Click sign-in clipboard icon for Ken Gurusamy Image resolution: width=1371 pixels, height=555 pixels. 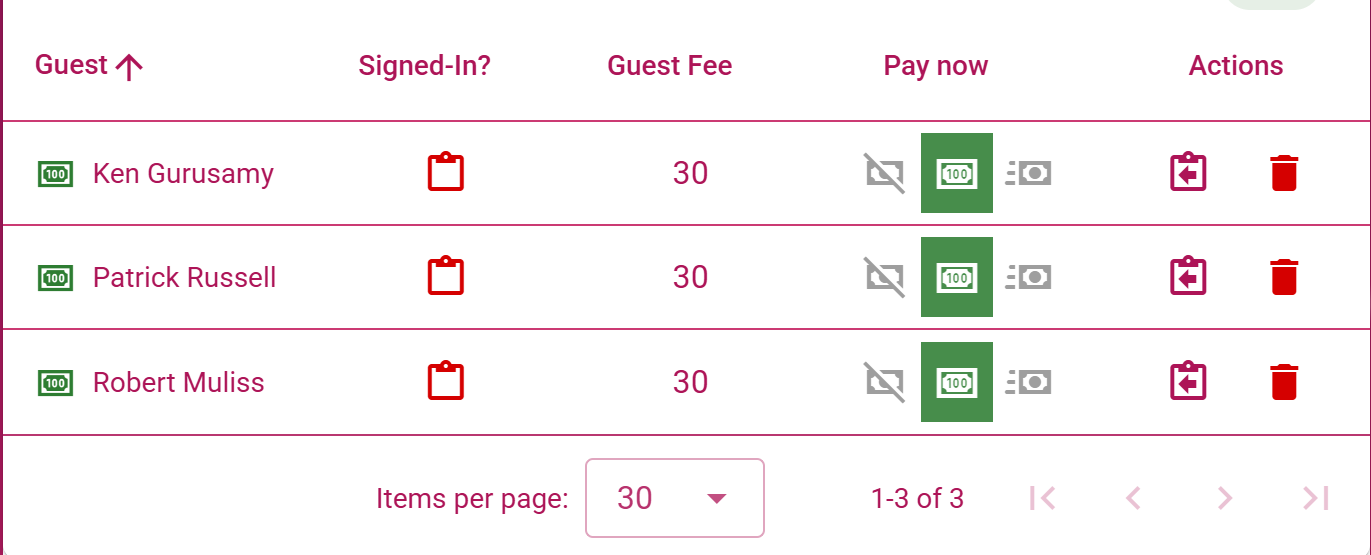pyautogui.click(x=446, y=173)
